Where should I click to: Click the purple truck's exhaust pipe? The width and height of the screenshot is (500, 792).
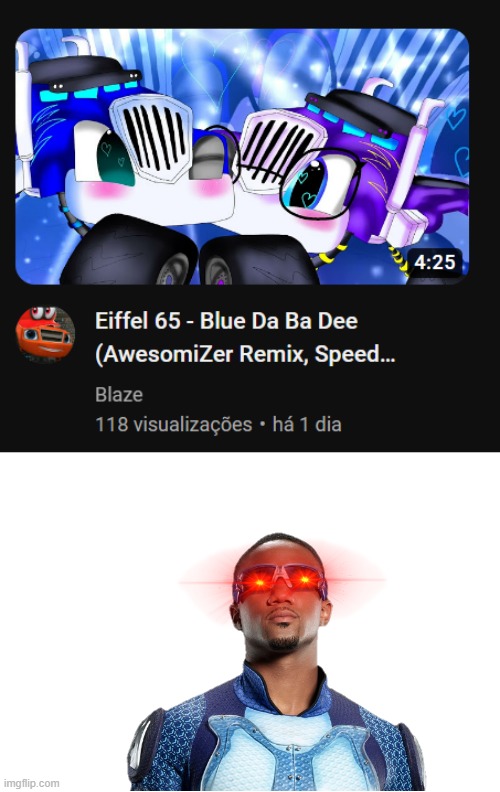412,167
